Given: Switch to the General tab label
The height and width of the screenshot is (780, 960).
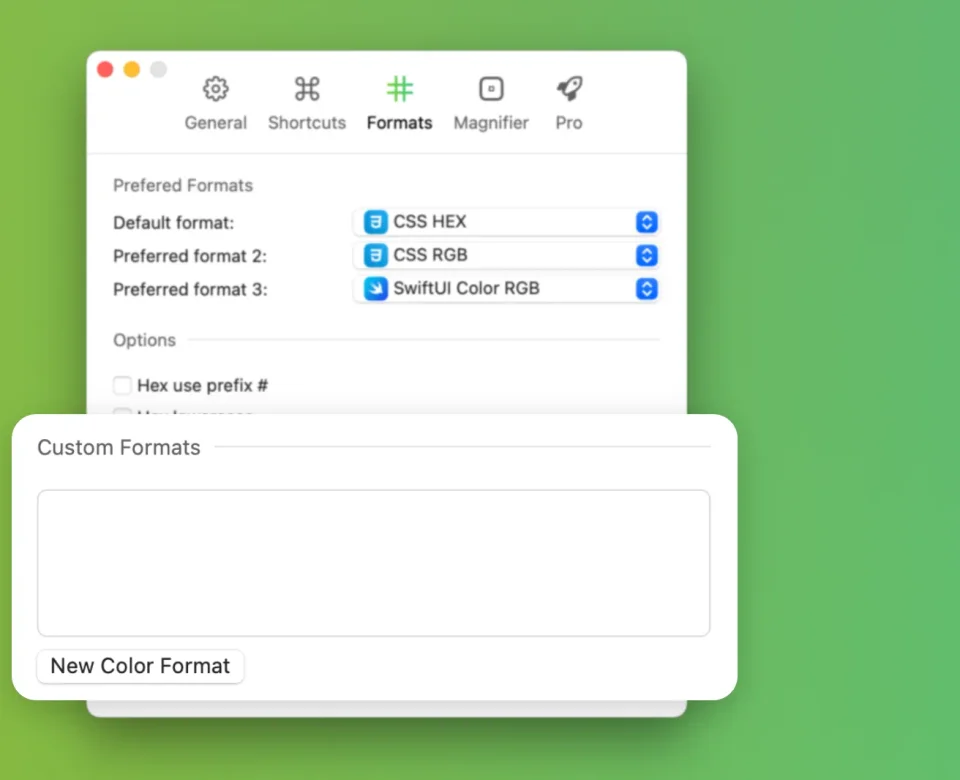Looking at the screenshot, I should point(216,123).
